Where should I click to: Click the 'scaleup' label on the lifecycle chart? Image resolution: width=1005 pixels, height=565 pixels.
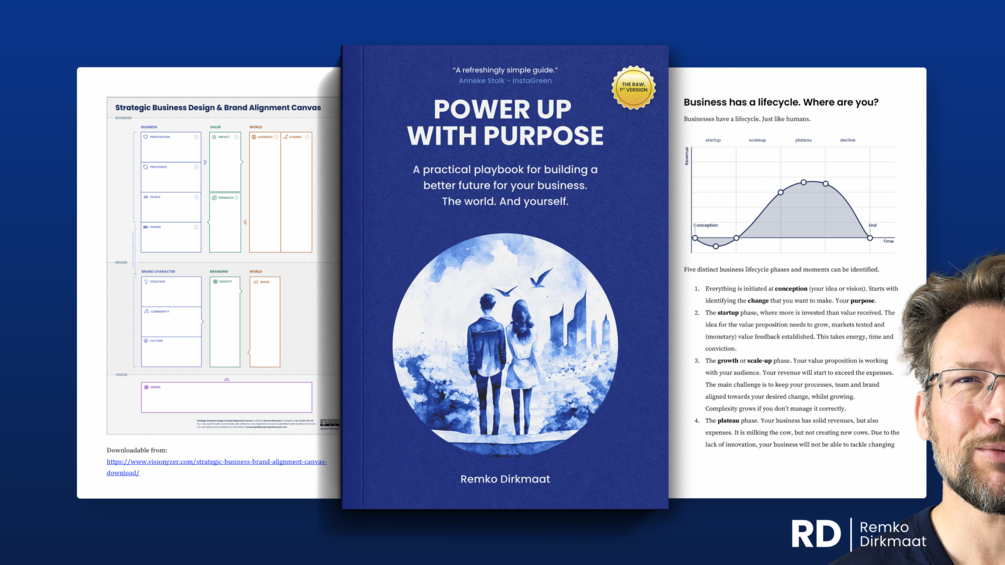click(757, 140)
